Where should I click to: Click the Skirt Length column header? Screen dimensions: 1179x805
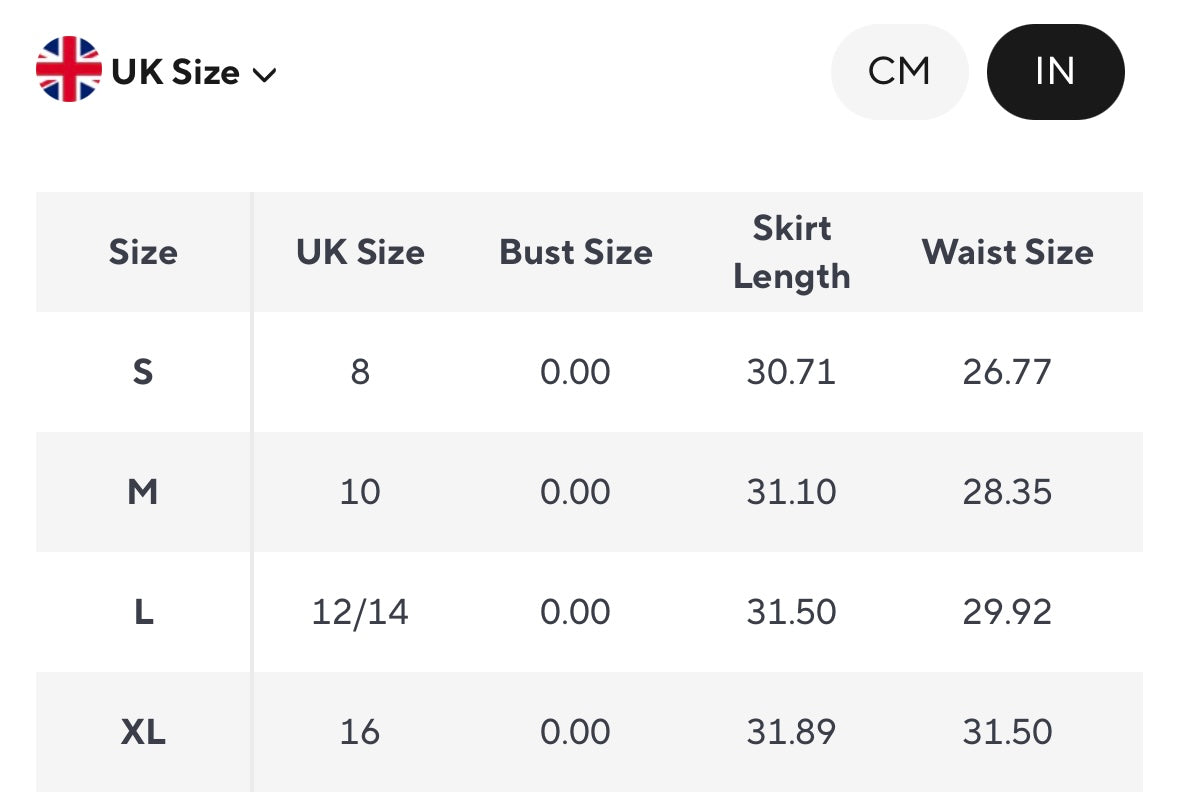point(792,252)
